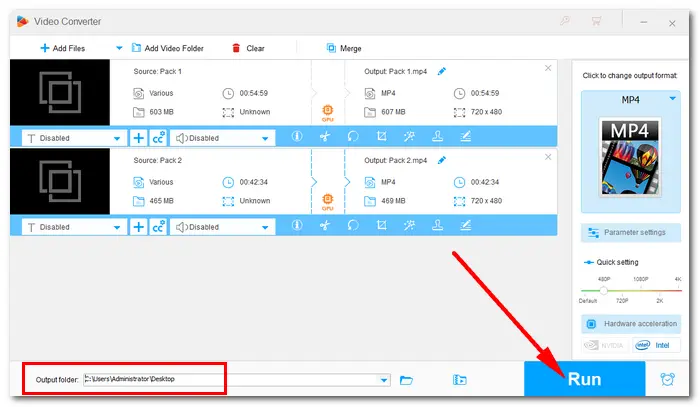The height and width of the screenshot is (407, 700).
Task: Toggle Hardware acceleration
Action: coord(631,324)
